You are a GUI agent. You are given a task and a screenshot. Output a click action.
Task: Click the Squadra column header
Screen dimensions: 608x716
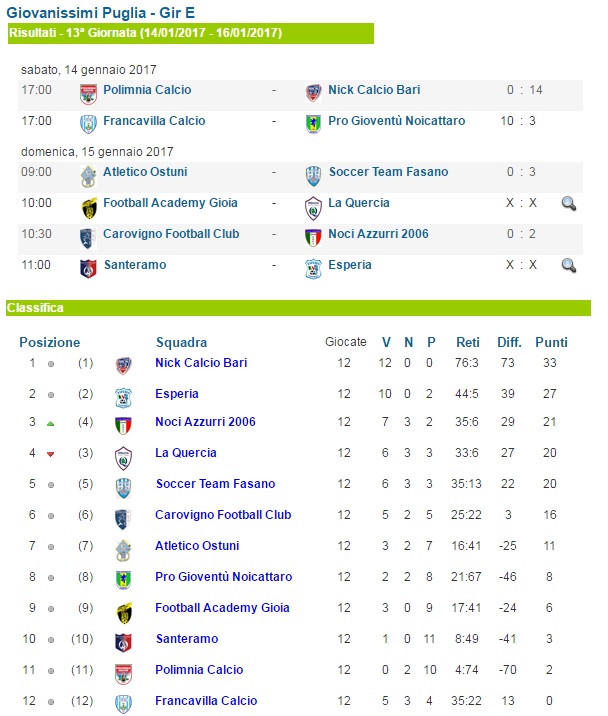coord(181,342)
